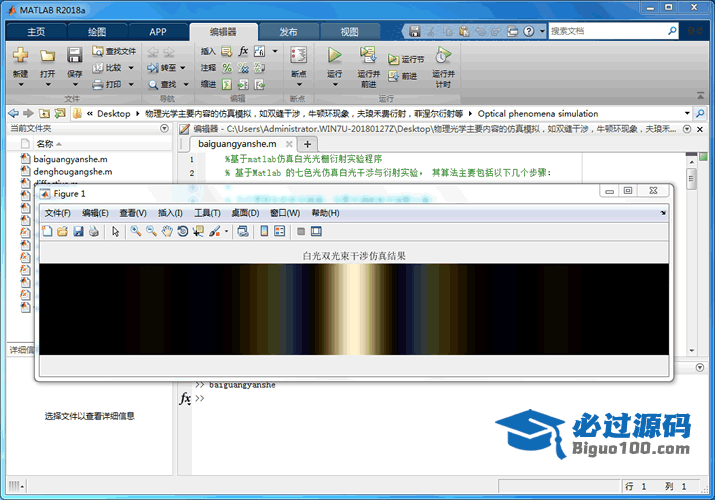Click the green Run (运行) icon
The height and width of the screenshot is (500, 715).
334,55
